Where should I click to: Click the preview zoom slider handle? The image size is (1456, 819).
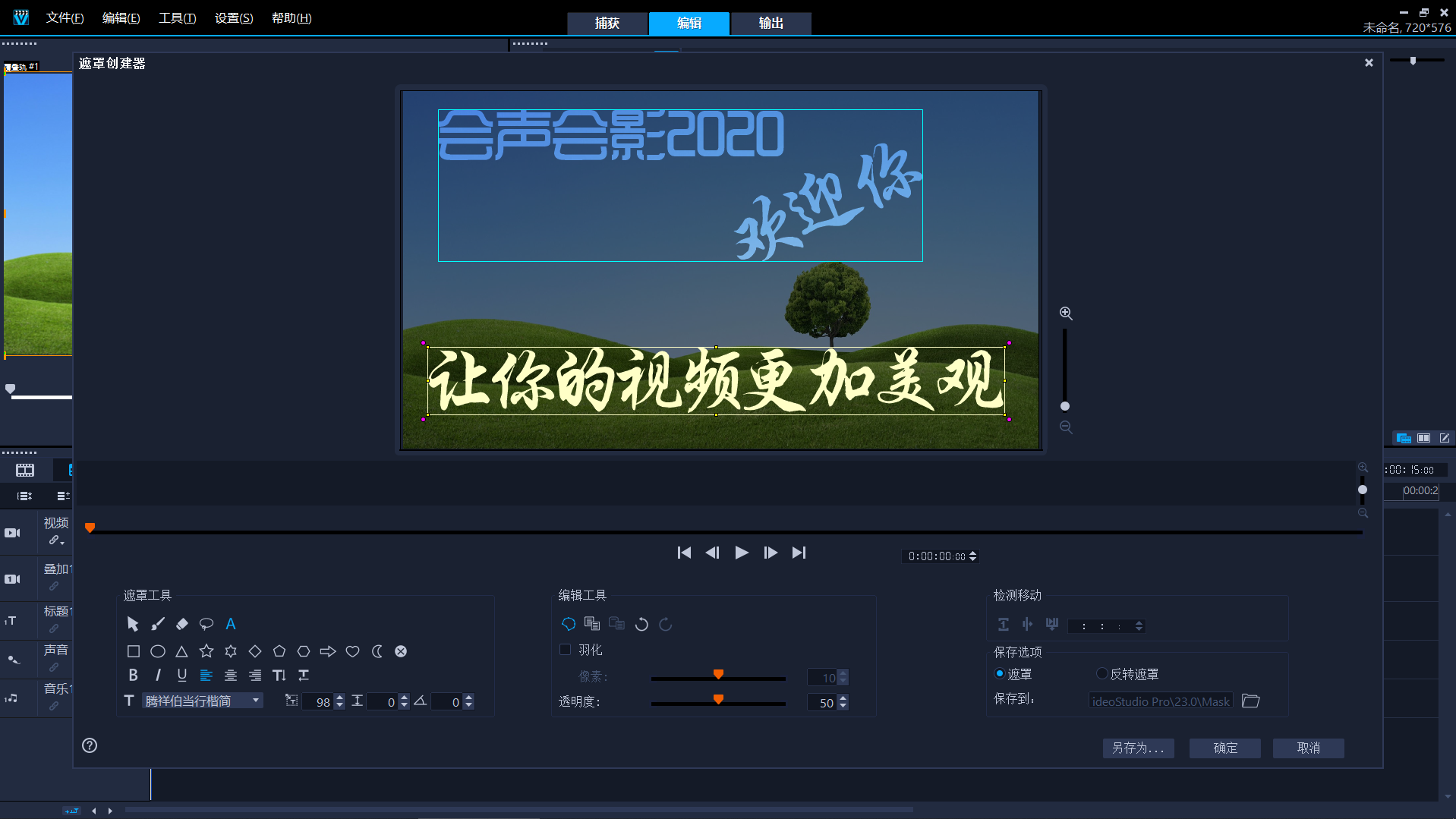coord(1065,406)
